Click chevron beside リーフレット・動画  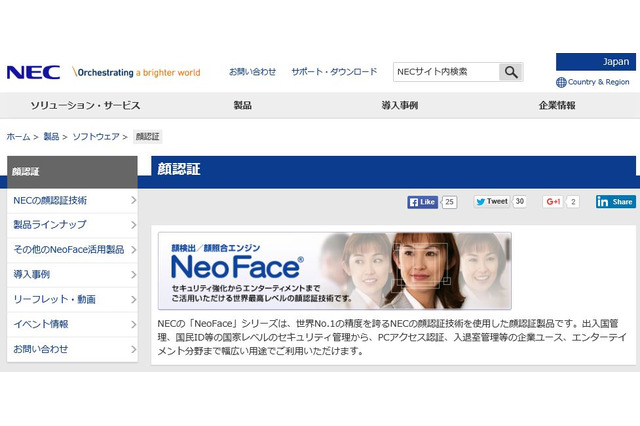[x=133, y=300]
